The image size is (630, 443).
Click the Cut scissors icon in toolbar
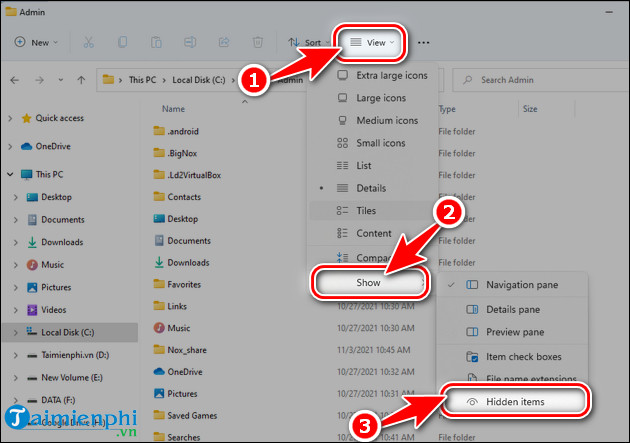point(88,42)
